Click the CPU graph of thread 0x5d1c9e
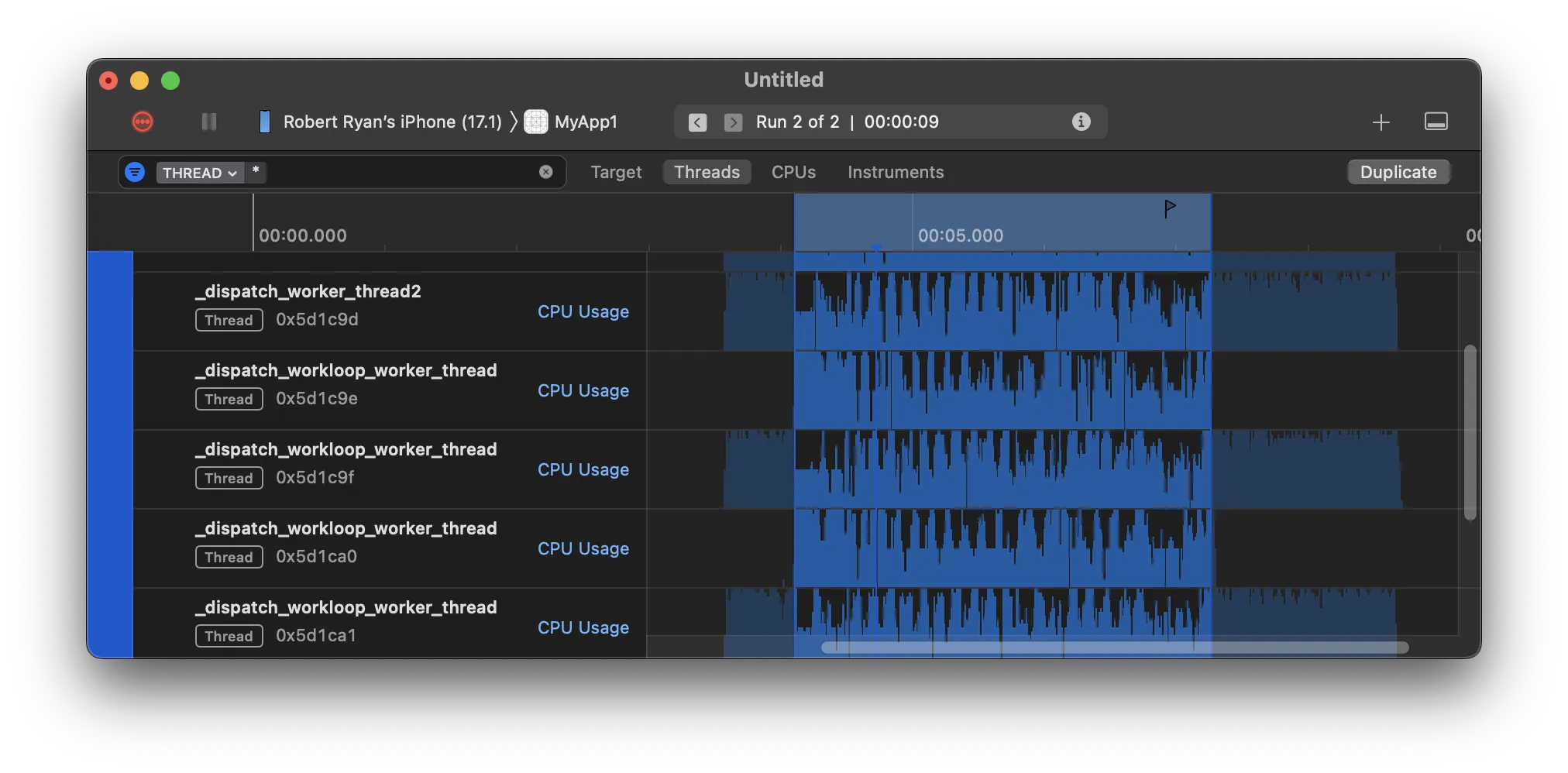 tap(1002, 390)
